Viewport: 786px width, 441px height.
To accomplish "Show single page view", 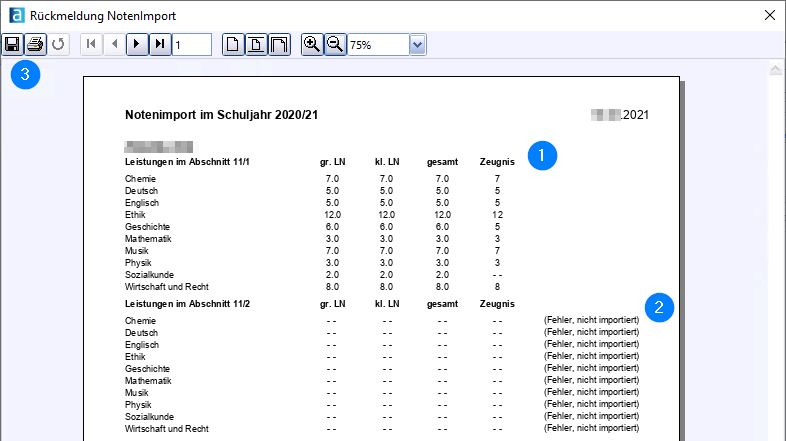I will [233, 45].
